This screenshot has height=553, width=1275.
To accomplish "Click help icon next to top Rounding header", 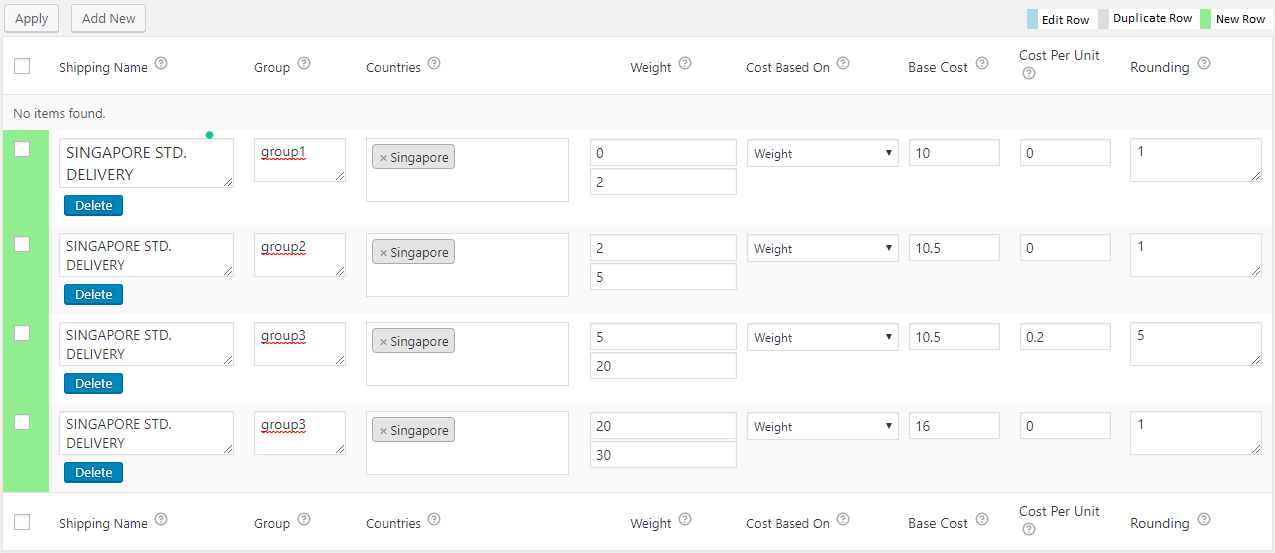I will tap(1203, 64).
